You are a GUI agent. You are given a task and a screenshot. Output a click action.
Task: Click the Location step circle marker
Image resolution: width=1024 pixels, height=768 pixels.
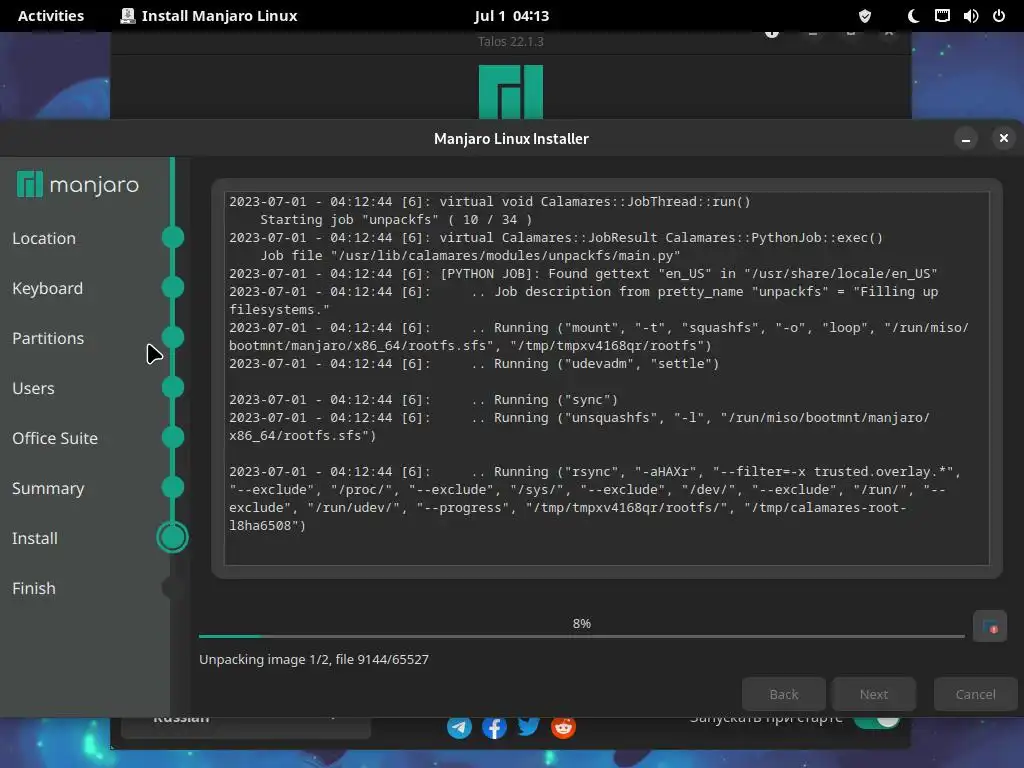[172, 237]
